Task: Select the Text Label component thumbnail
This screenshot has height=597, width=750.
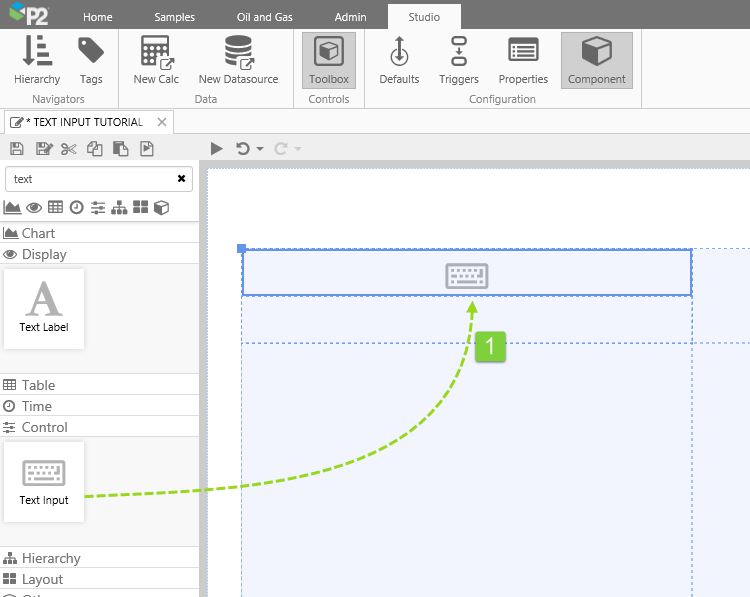Action: point(44,308)
